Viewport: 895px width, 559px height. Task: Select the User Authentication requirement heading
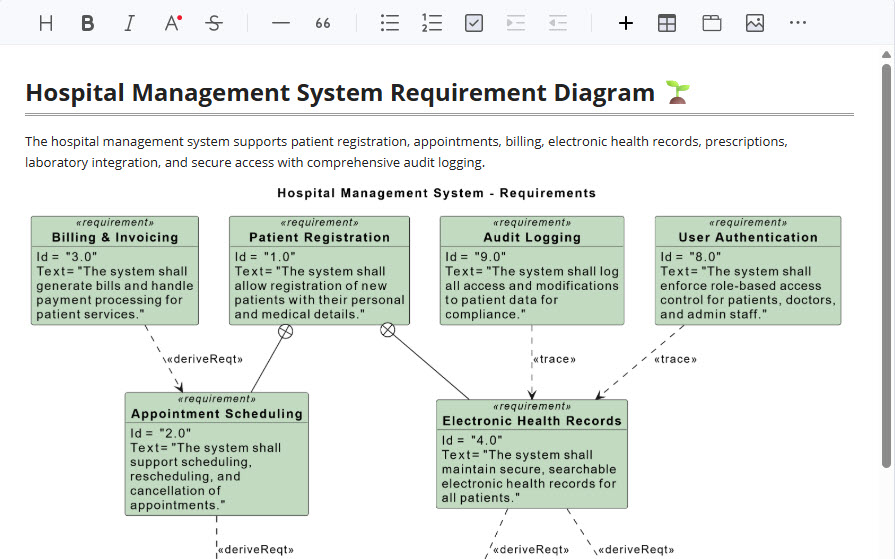coord(748,237)
